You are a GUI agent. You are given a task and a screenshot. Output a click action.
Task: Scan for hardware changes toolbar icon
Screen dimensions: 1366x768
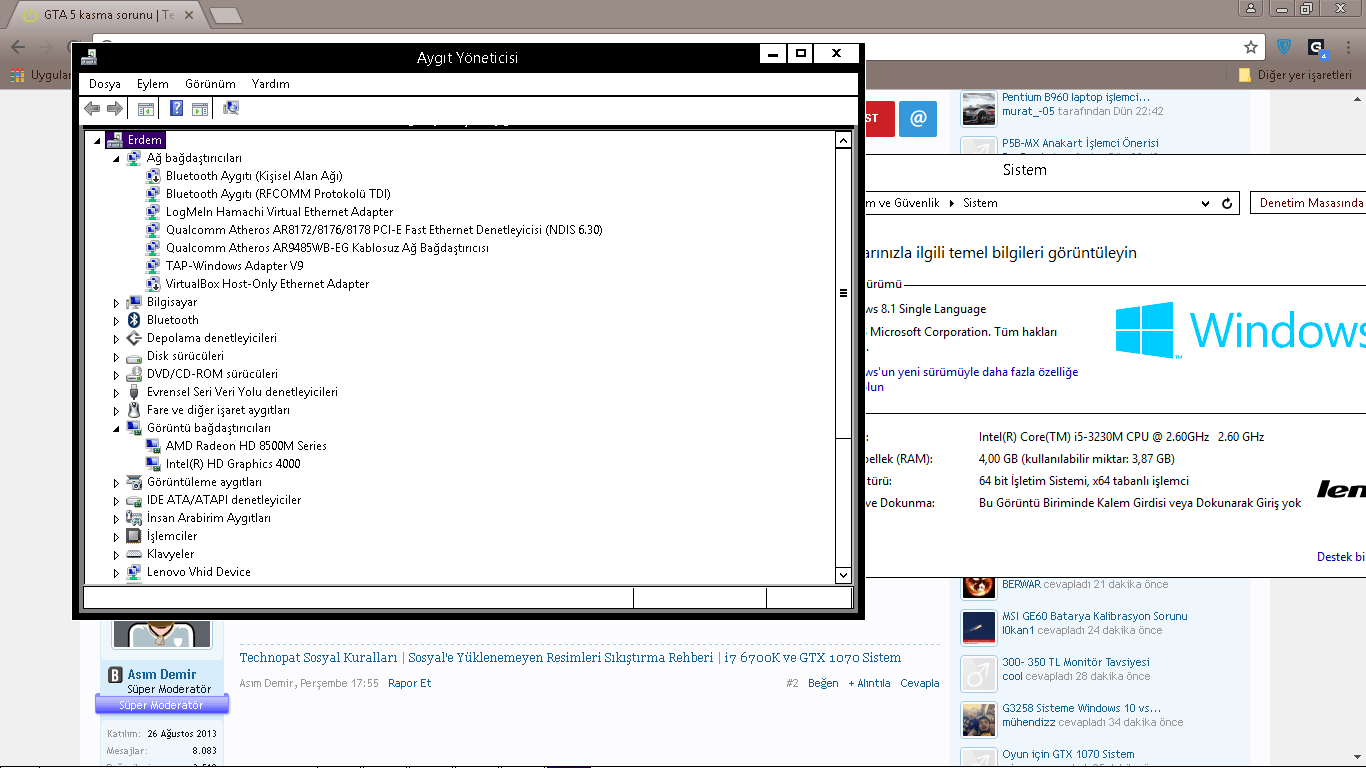click(231, 109)
